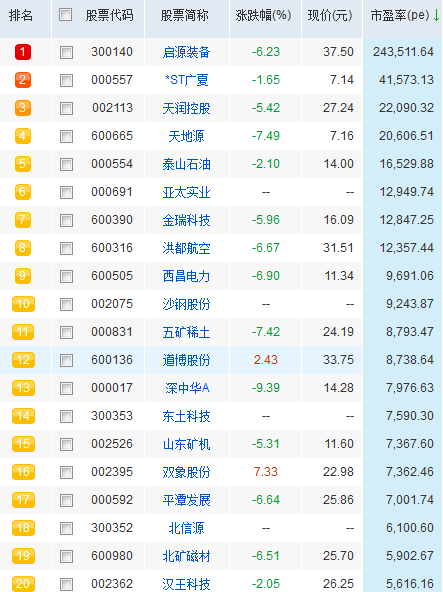Click the PE value 6,100.60

tap(410, 527)
